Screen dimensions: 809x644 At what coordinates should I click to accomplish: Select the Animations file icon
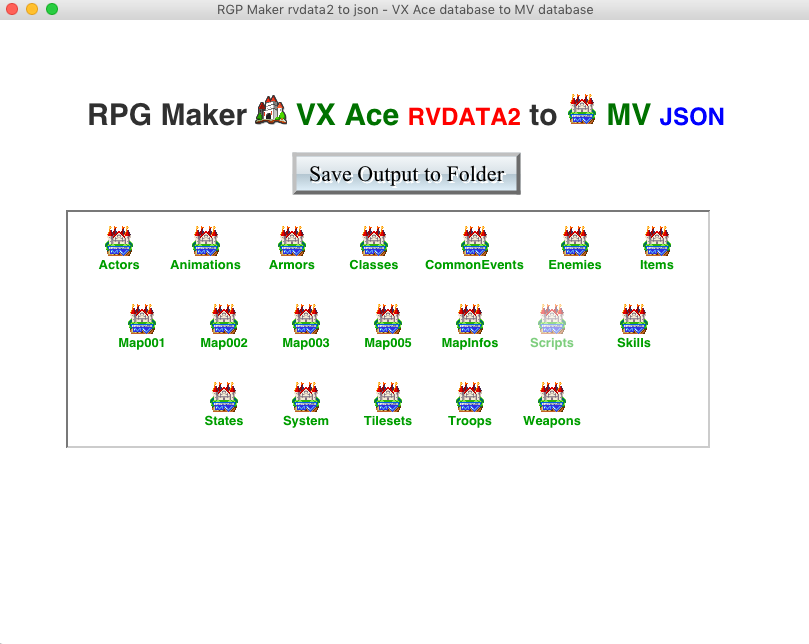pos(205,242)
